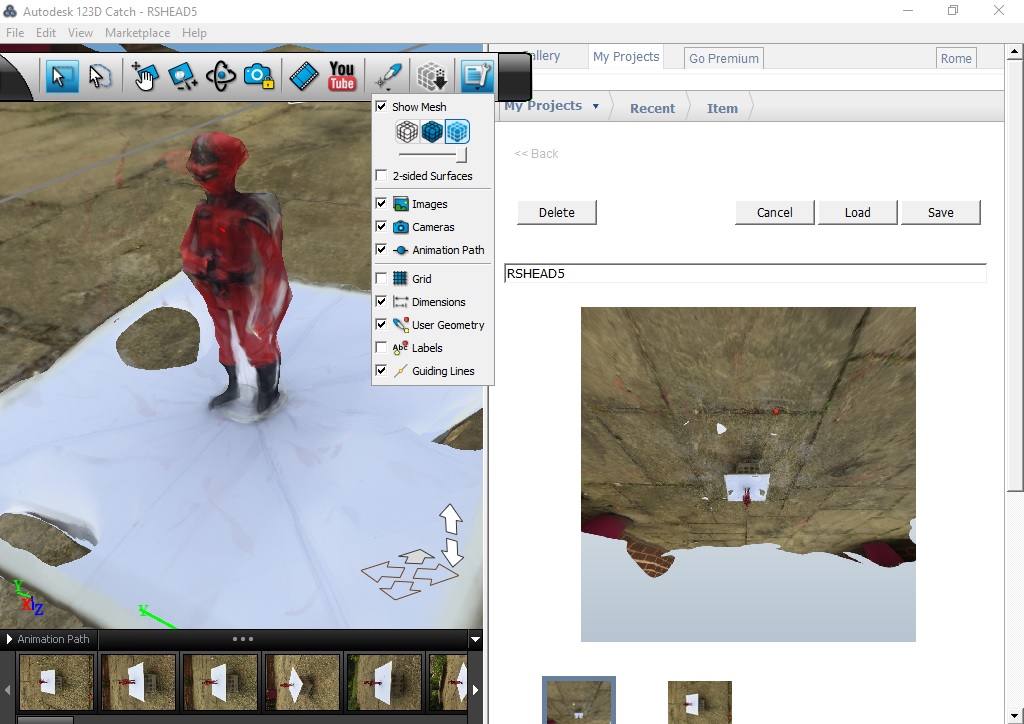Click the move-backward navigation arrow
The width and height of the screenshot is (1024, 724).
tap(400, 591)
